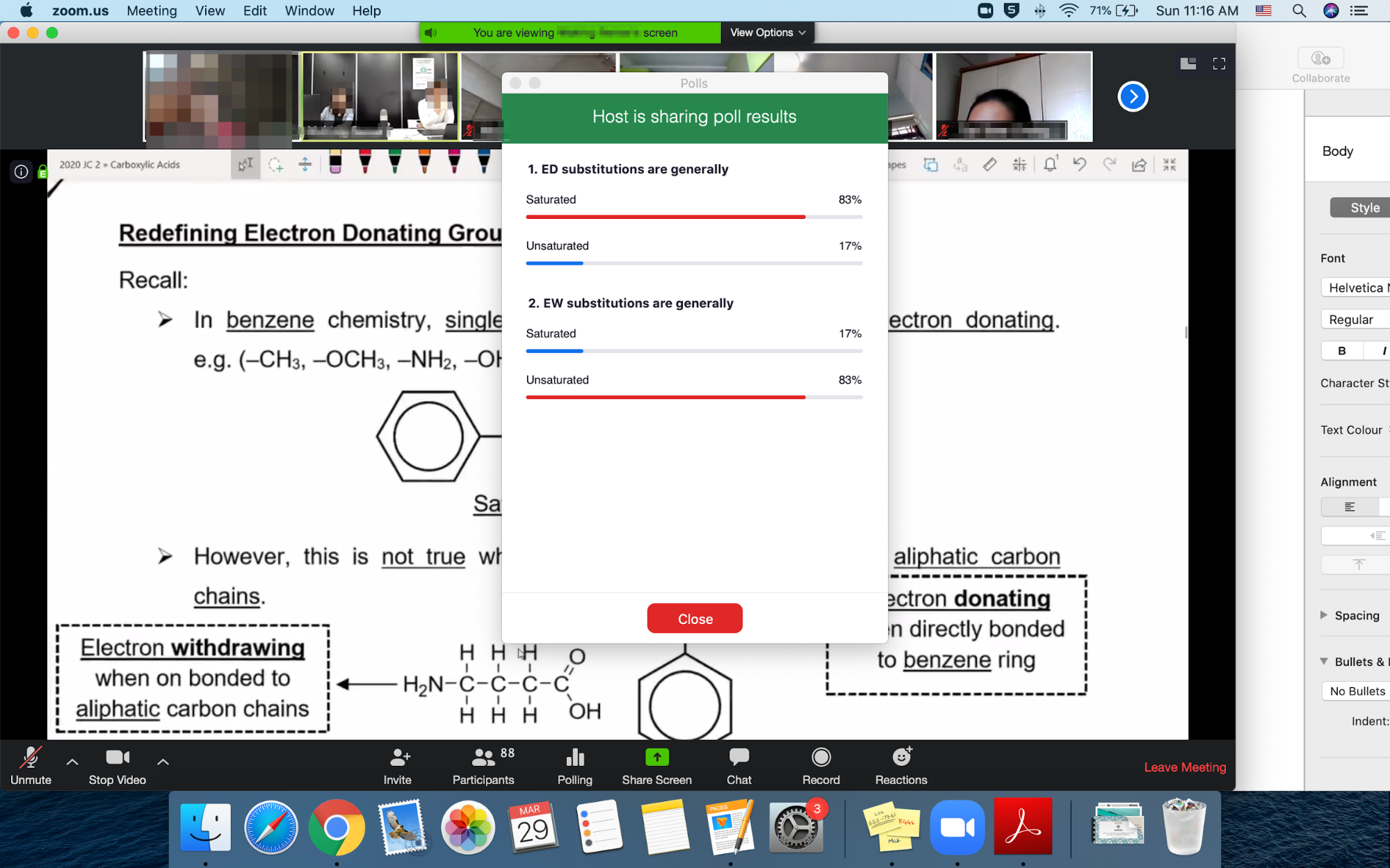Open the Window menu
Image resolution: width=1390 pixels, height=868 pixels.
309,10
